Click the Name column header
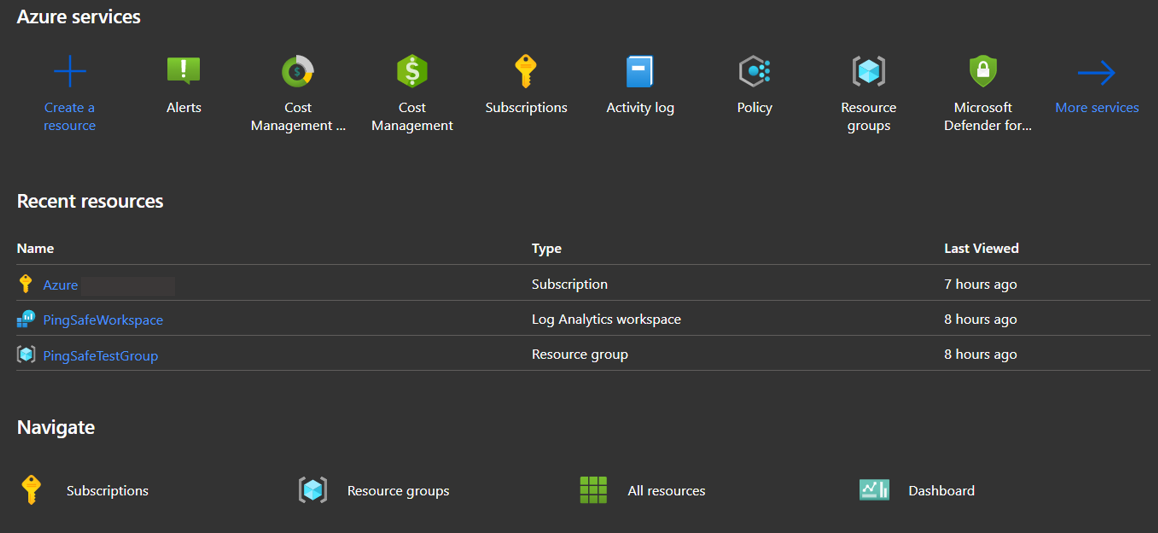The image size is (1158, 533). (x=36, y=248)
